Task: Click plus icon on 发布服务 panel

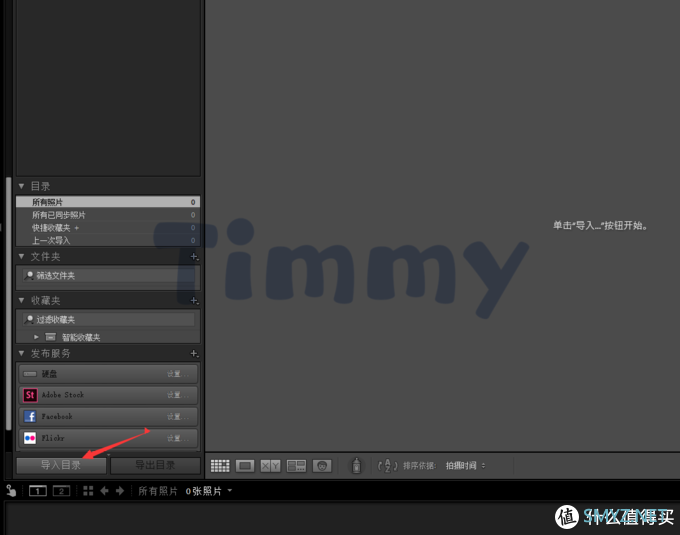Action: coord(194,353)
